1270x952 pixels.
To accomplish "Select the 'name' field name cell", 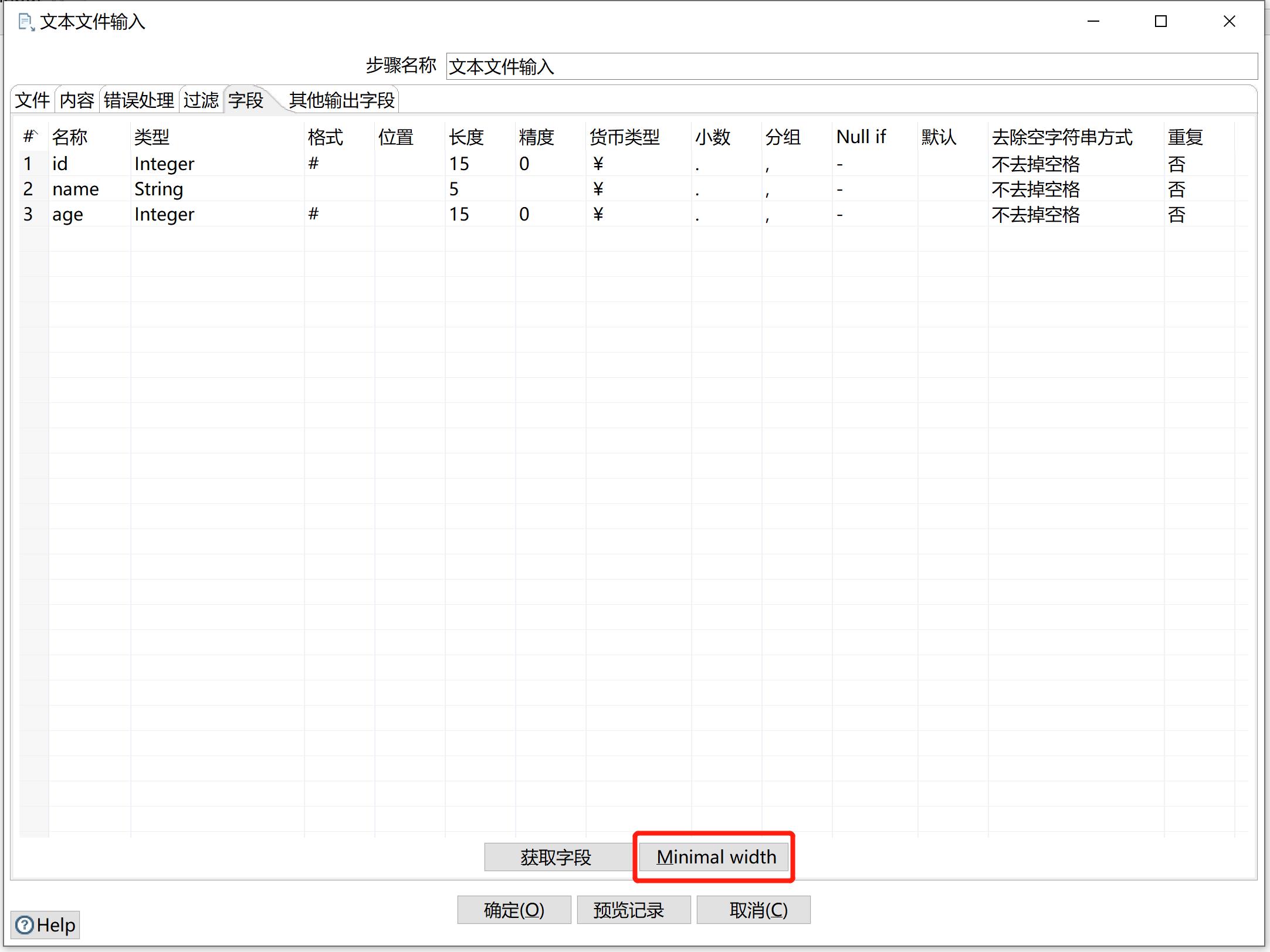I will pyautogui.click(x=90, y=189).
